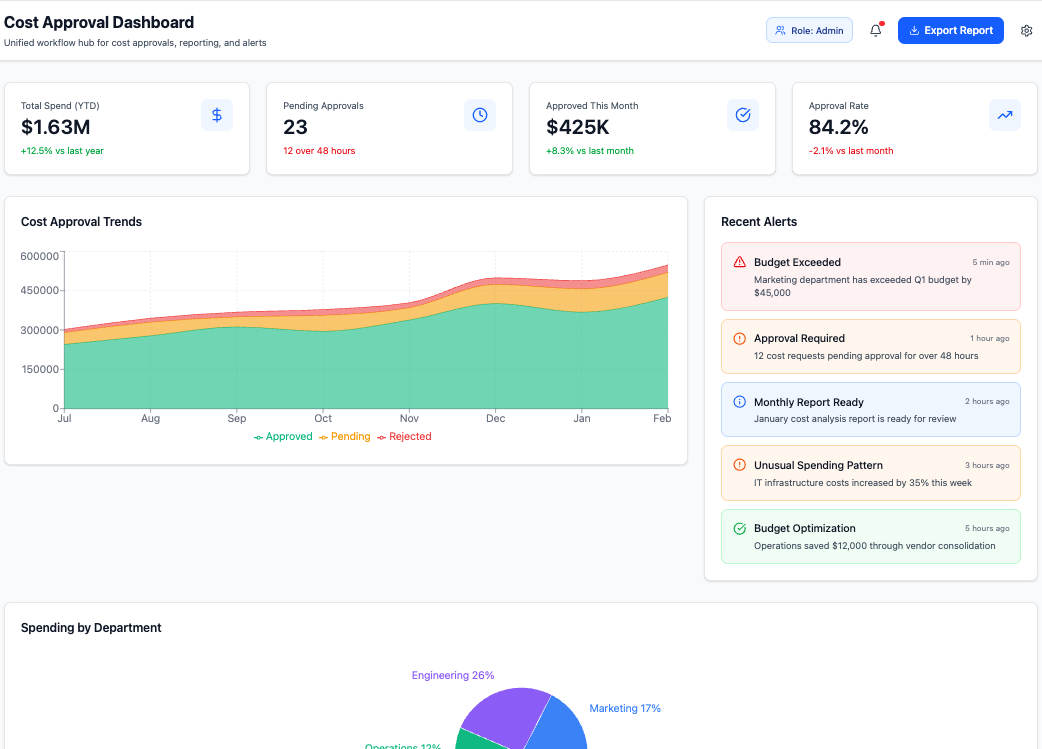Click the red warning triangle on Budget Exceeded alert
This screenshot has width=1042, height=749.
pos(738,262)
